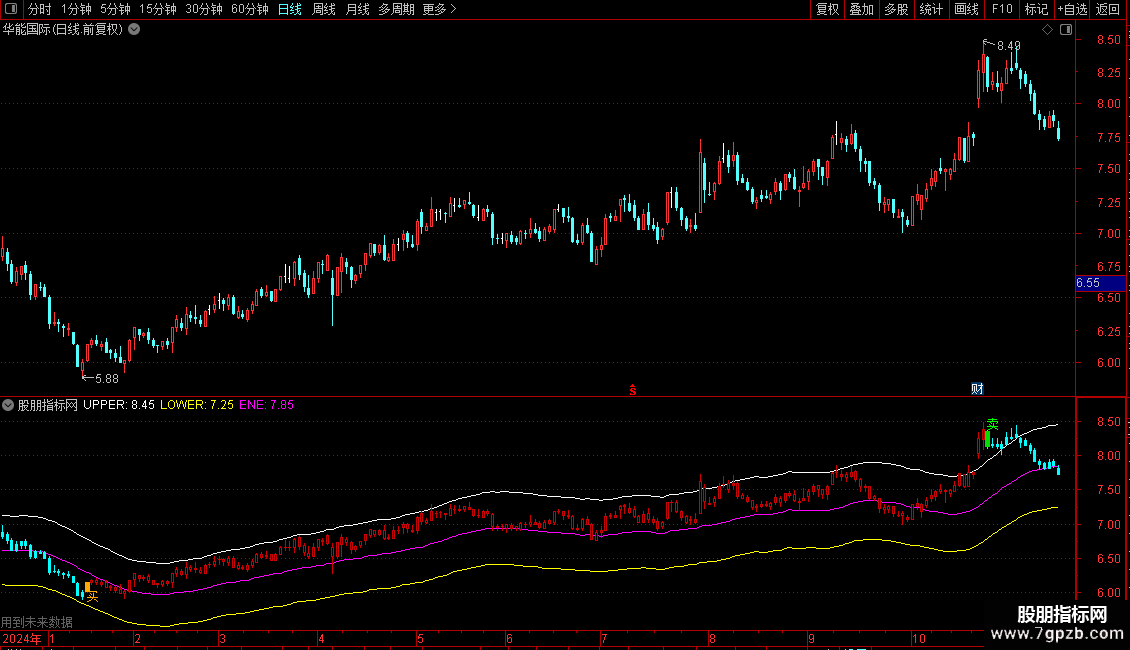Click the blue 财 finance marker
1130x650 pixels.
tap(978, 388)
